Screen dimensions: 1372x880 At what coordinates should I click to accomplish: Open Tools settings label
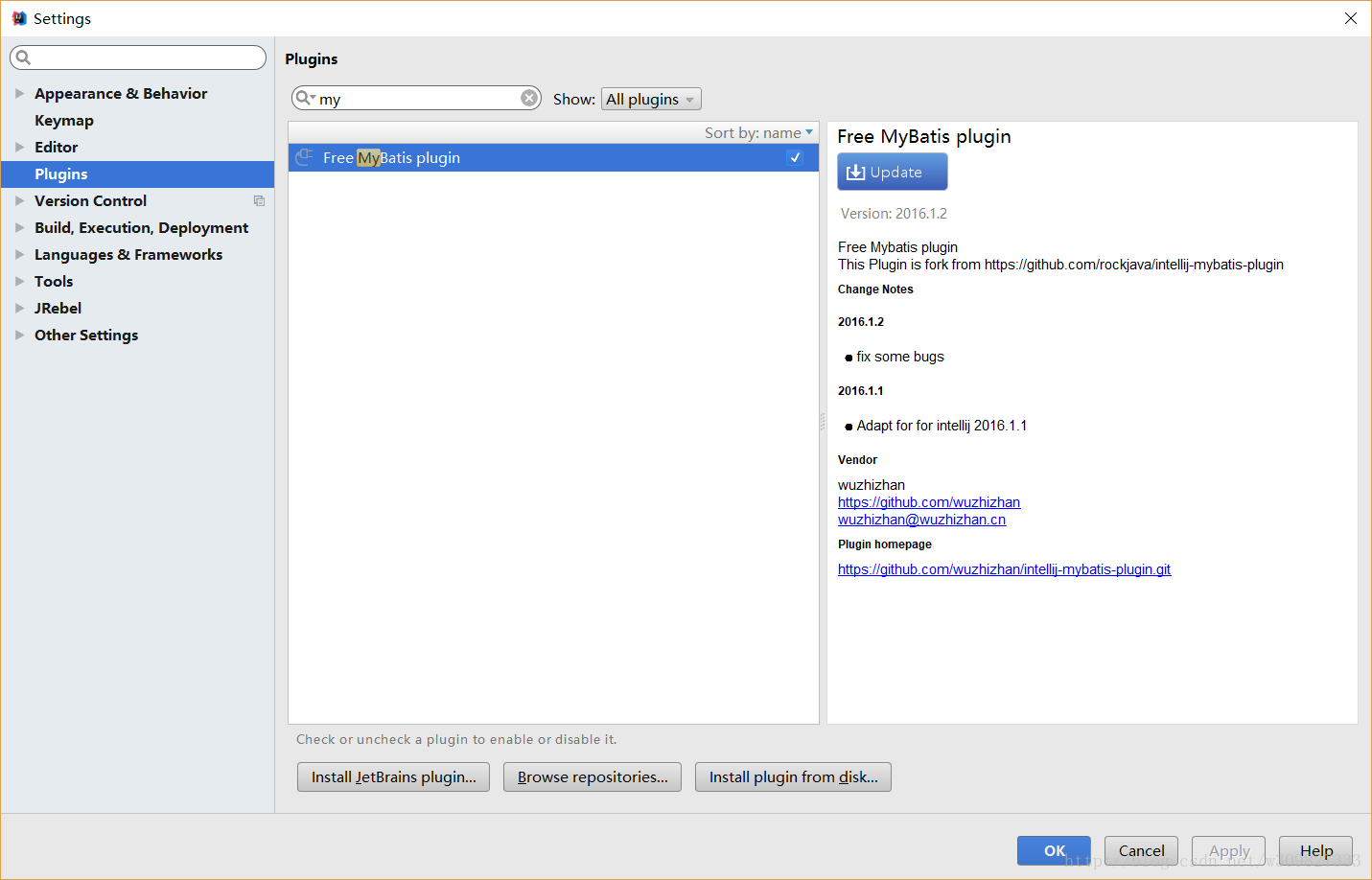54,281
